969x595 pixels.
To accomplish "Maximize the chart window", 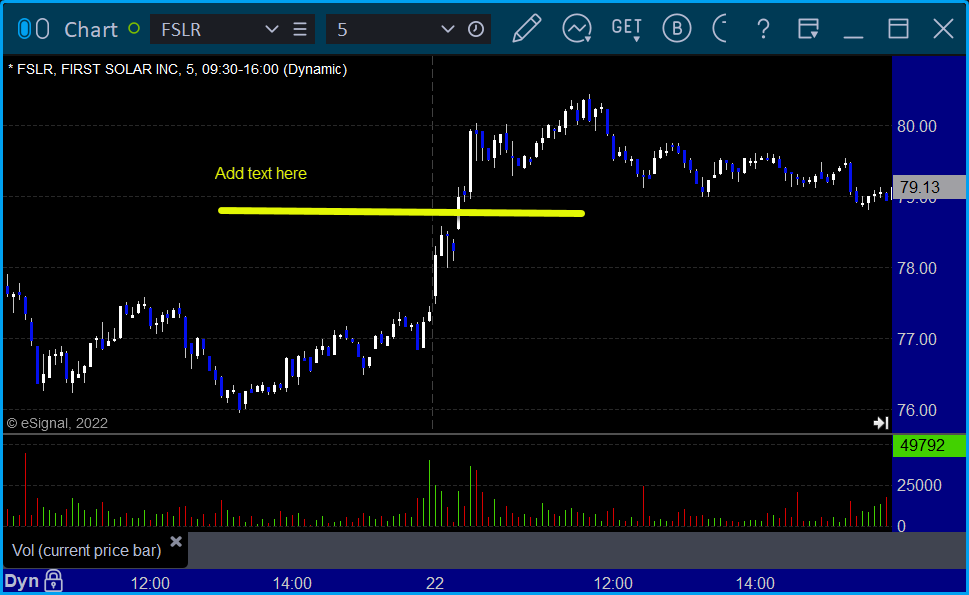I will (x=898, y=28).
